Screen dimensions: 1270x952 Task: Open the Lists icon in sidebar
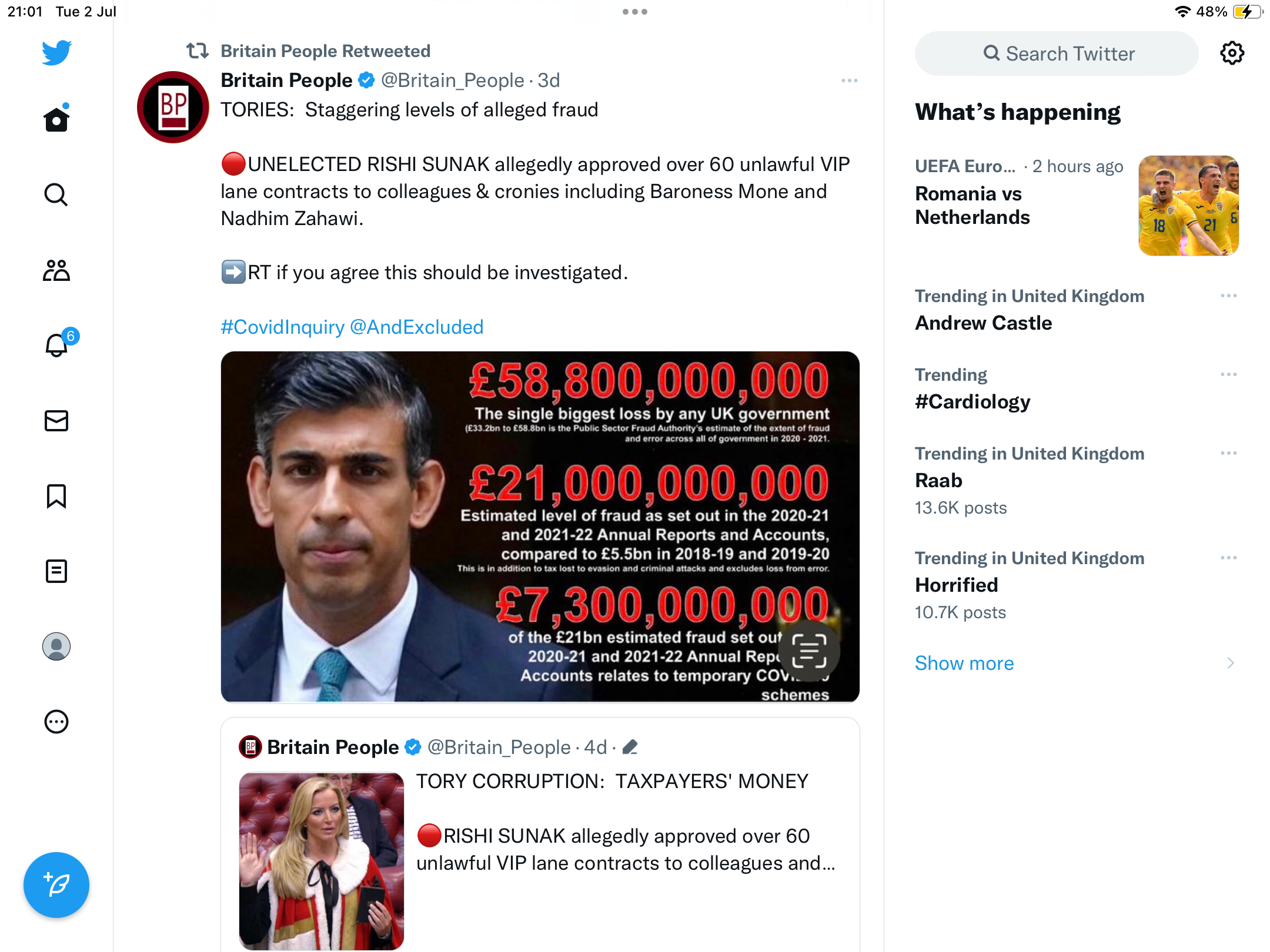(56, 571)
